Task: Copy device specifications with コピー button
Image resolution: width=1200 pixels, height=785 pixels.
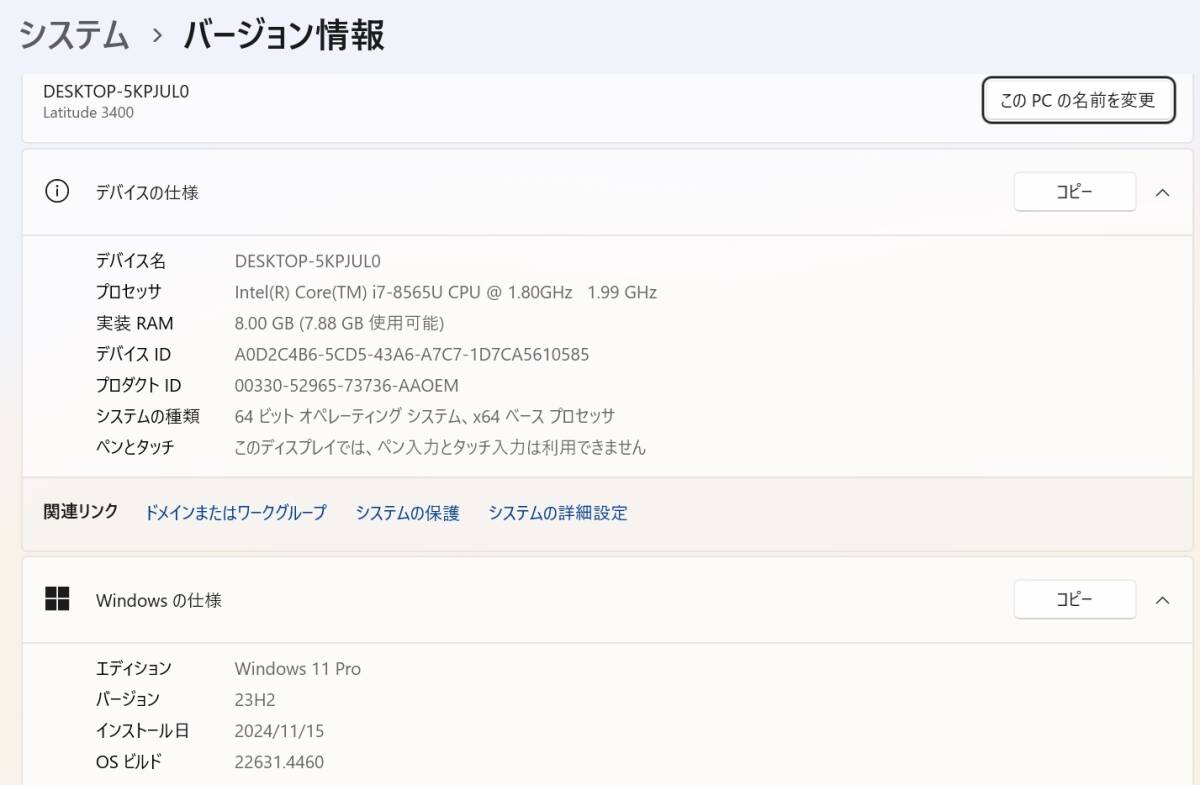Action: [x=1075, y=192]
